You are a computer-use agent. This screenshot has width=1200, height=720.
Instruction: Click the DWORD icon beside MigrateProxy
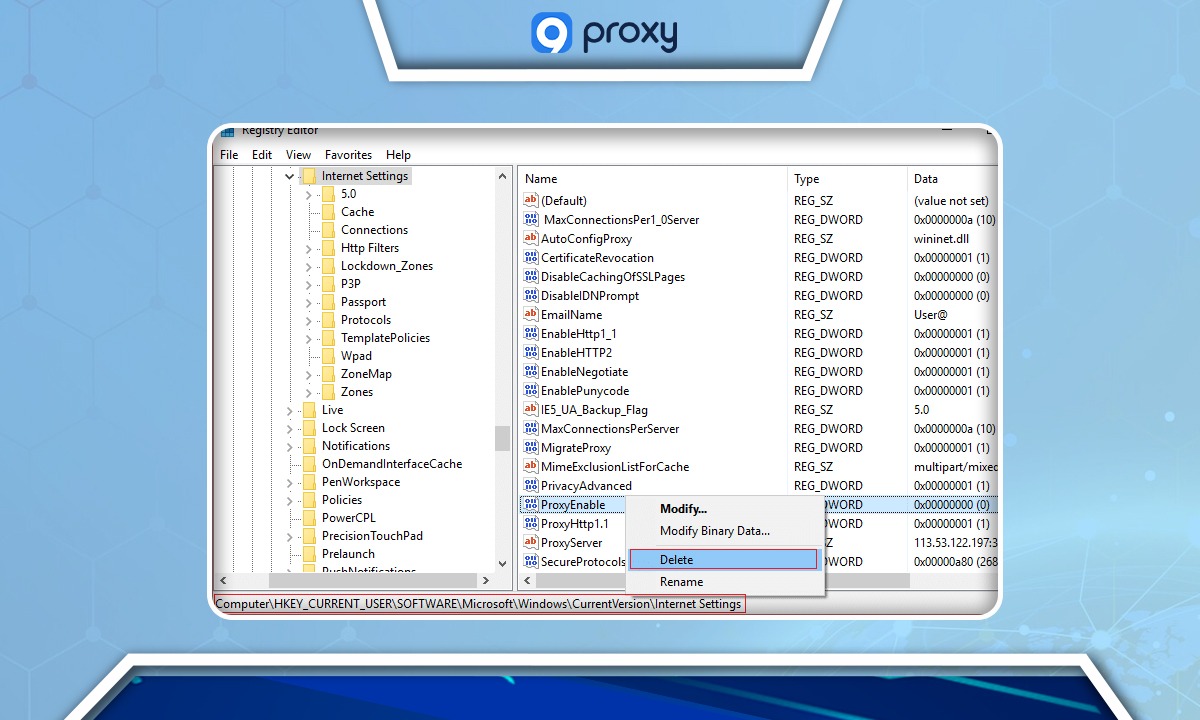(x=530, y=447)
